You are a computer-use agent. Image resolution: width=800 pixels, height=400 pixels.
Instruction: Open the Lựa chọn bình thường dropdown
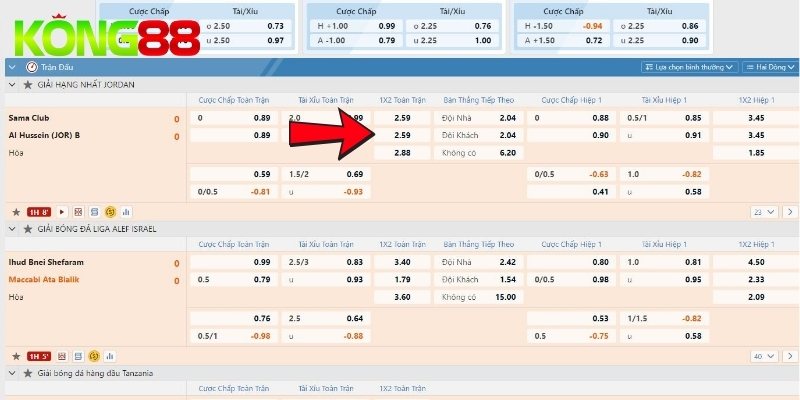tap(691, 67)
